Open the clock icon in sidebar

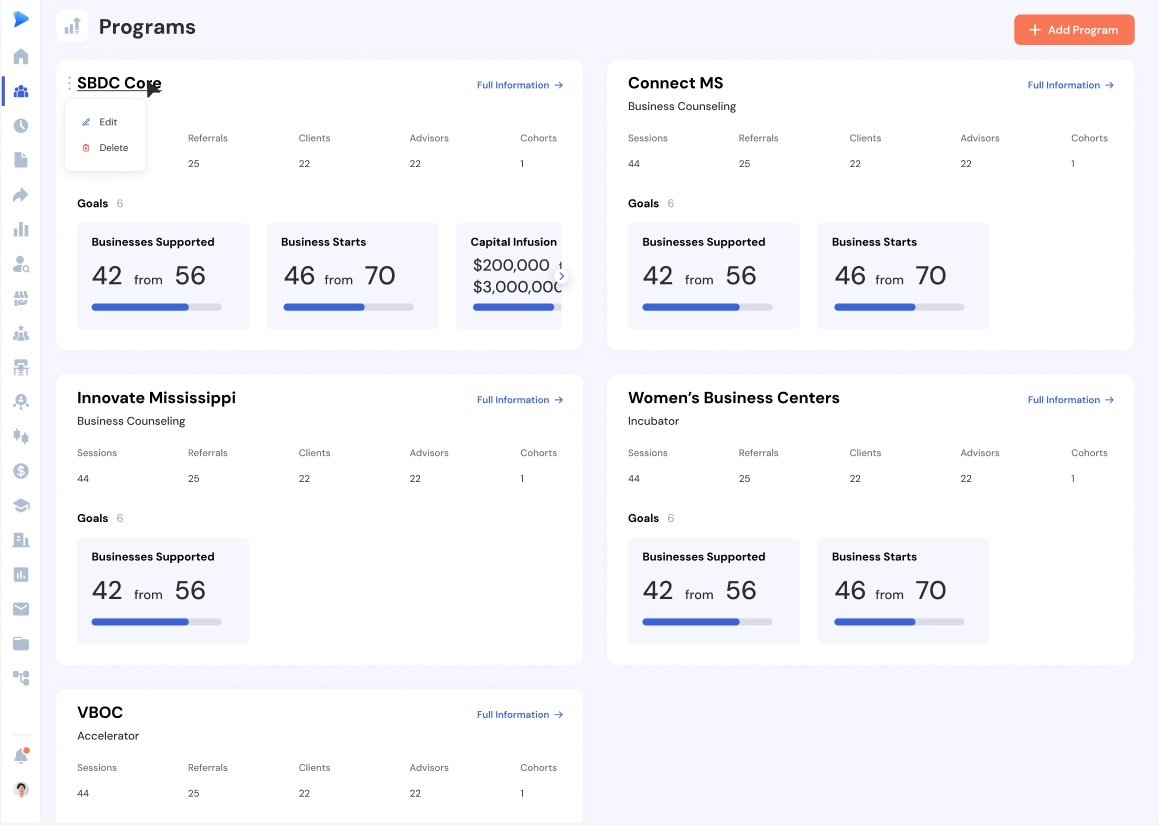coord(21,126)
